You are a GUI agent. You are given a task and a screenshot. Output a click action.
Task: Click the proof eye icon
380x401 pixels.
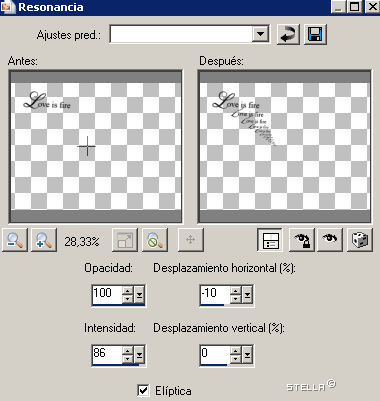point(330,240)
